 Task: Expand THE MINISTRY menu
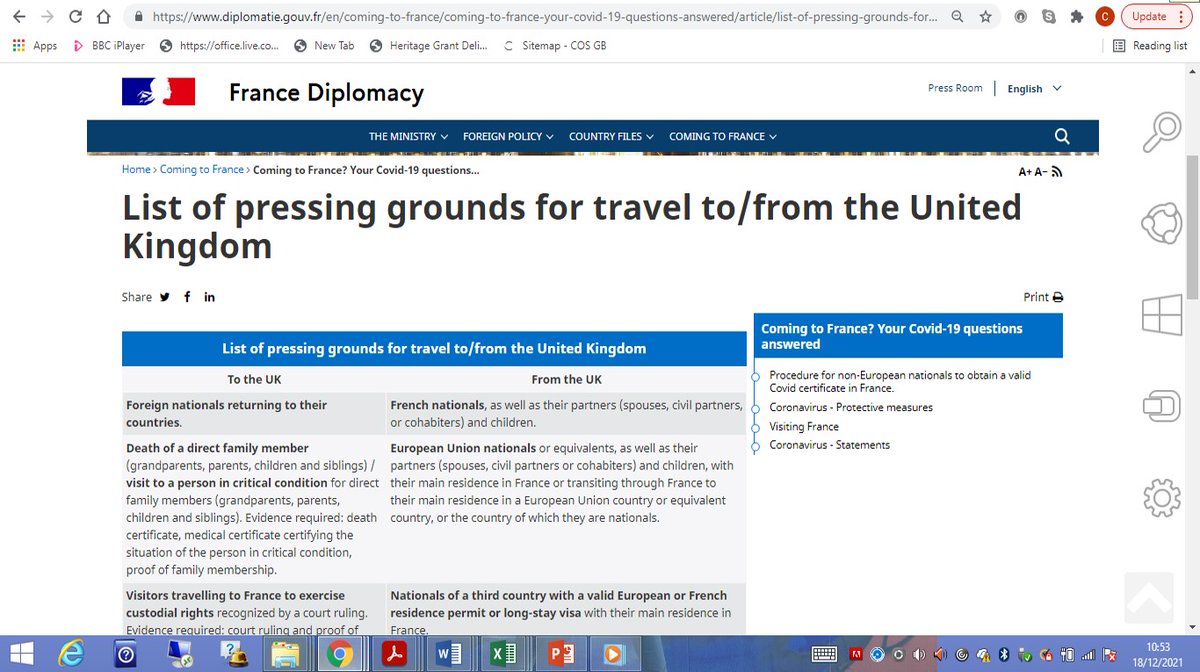pyautogui.click(x=408, y=136)
